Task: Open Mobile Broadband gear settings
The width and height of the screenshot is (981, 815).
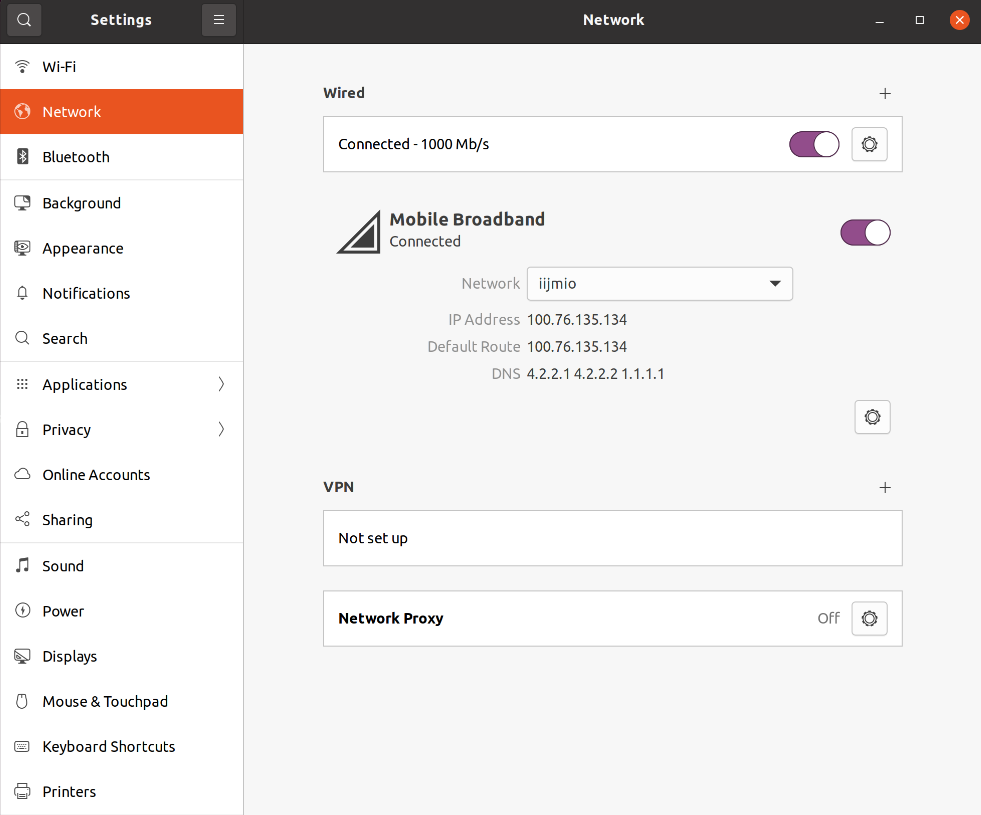Action: coord(872,417)
